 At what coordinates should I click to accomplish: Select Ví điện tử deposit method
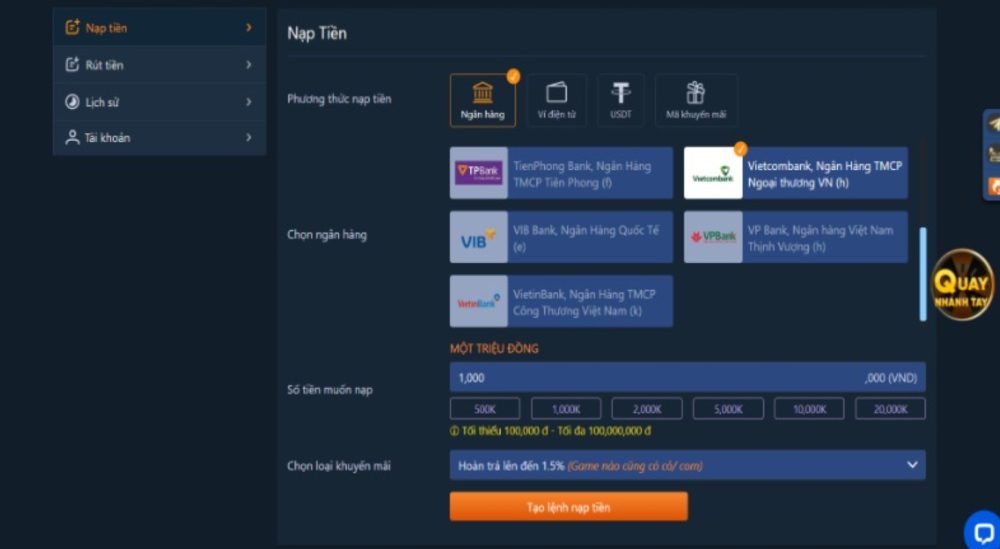coord(556,100)
